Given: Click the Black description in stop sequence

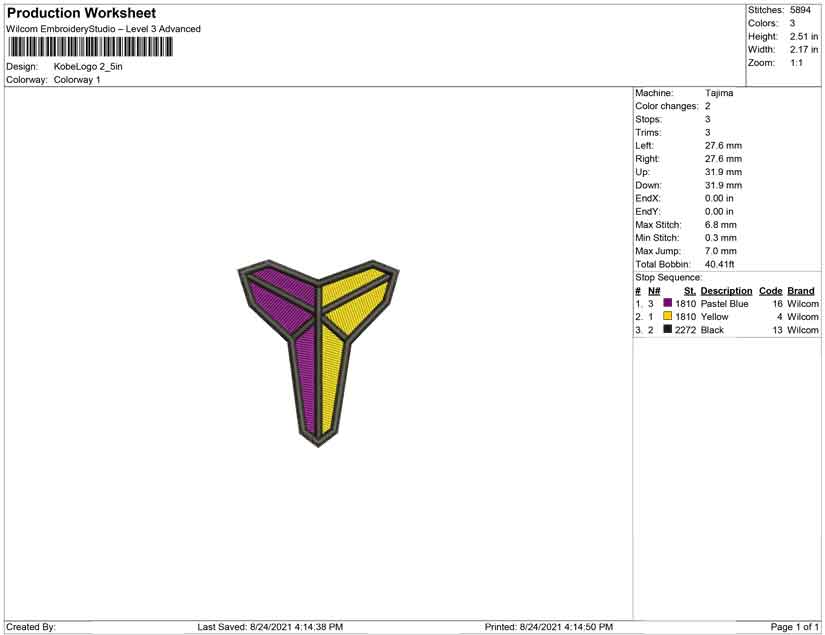Looking at the screenshot, I should click(x=712, y=330).
